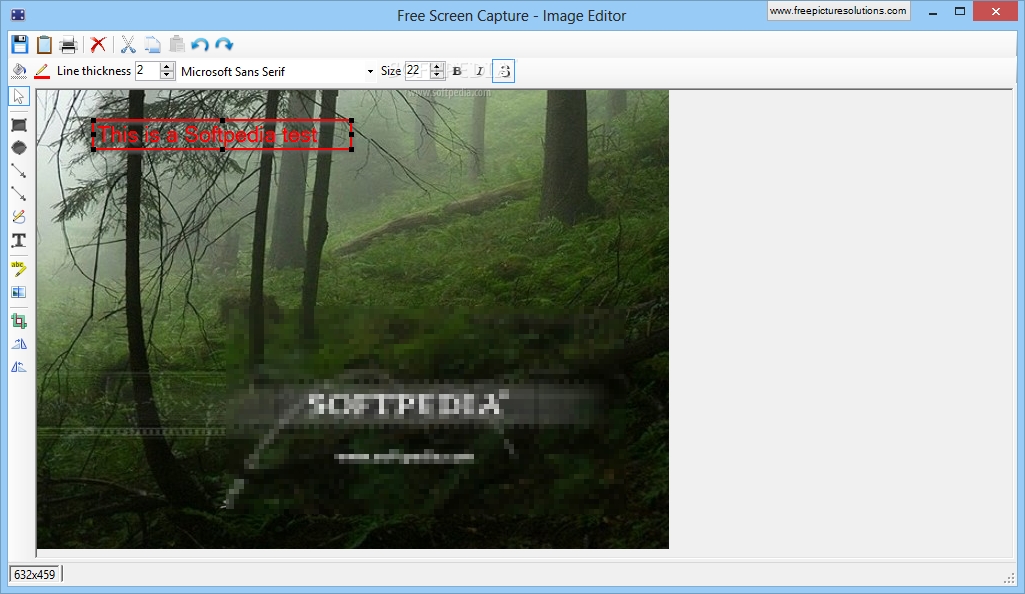Open www.freepicturesolutions.com link in the title bar

coord(838,10)
